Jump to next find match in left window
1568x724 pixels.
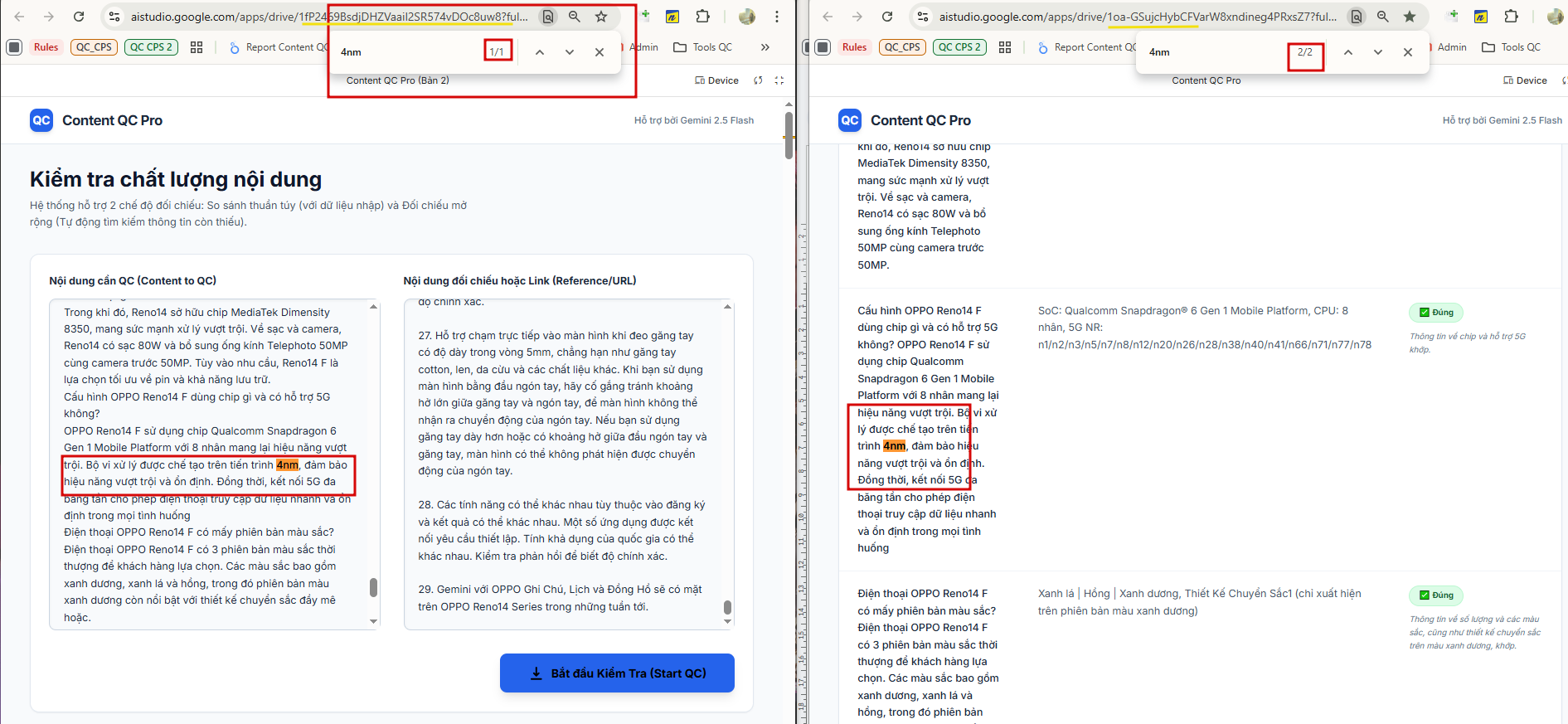click(x=570, y=51)
